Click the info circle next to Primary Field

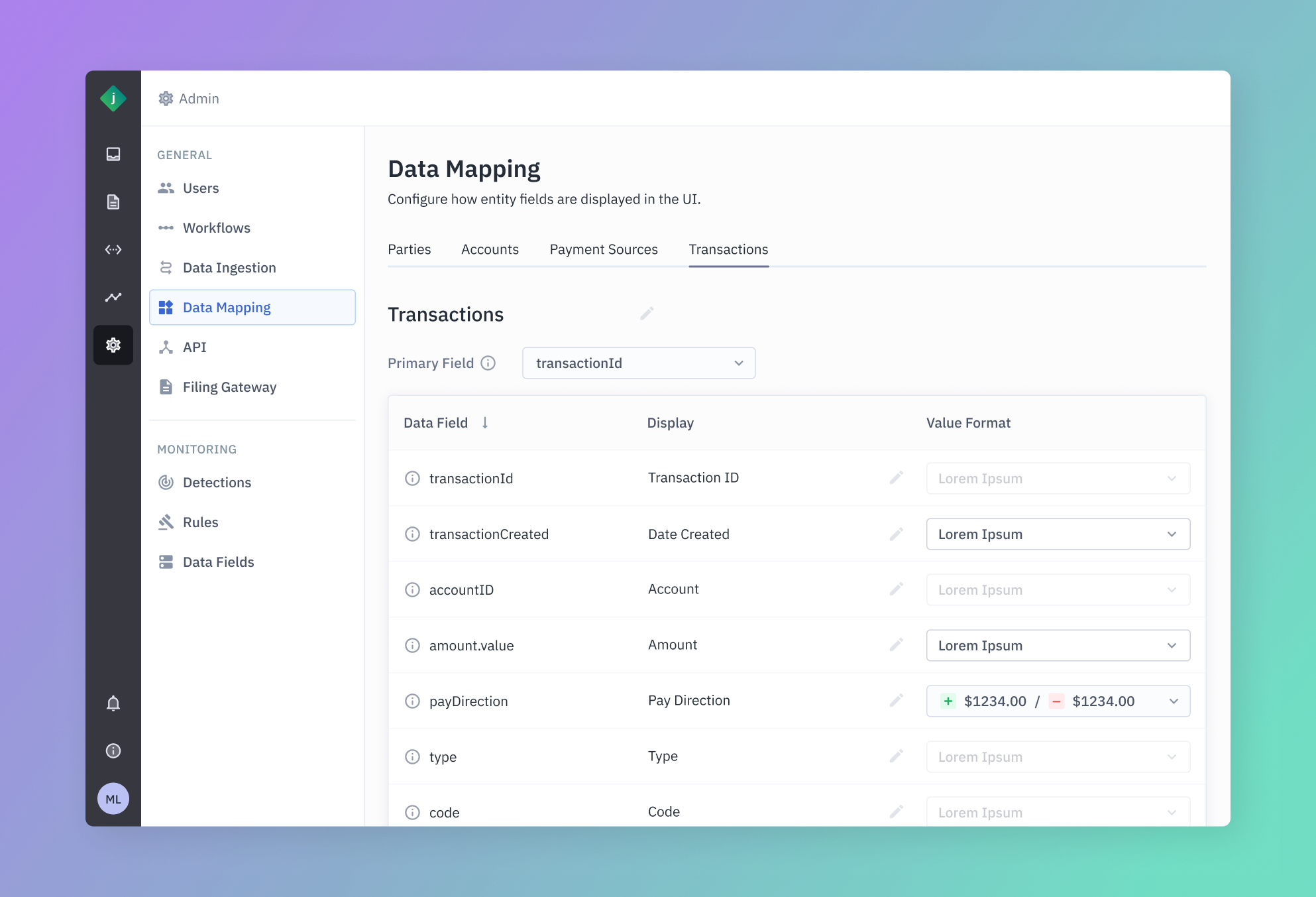tap(488, 363)
